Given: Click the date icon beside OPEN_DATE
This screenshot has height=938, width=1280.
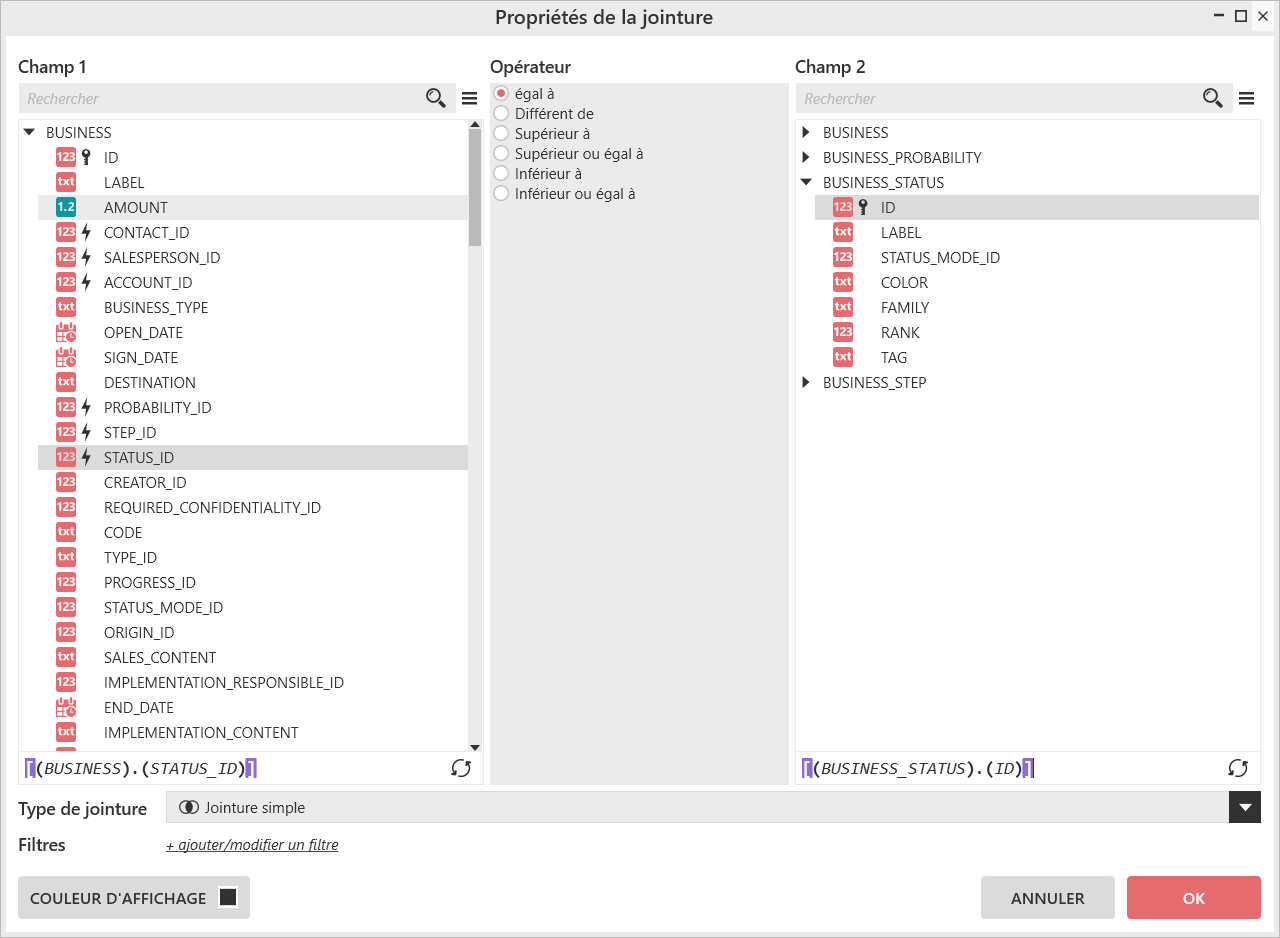Looking at the screenshot, I should 66,333.
